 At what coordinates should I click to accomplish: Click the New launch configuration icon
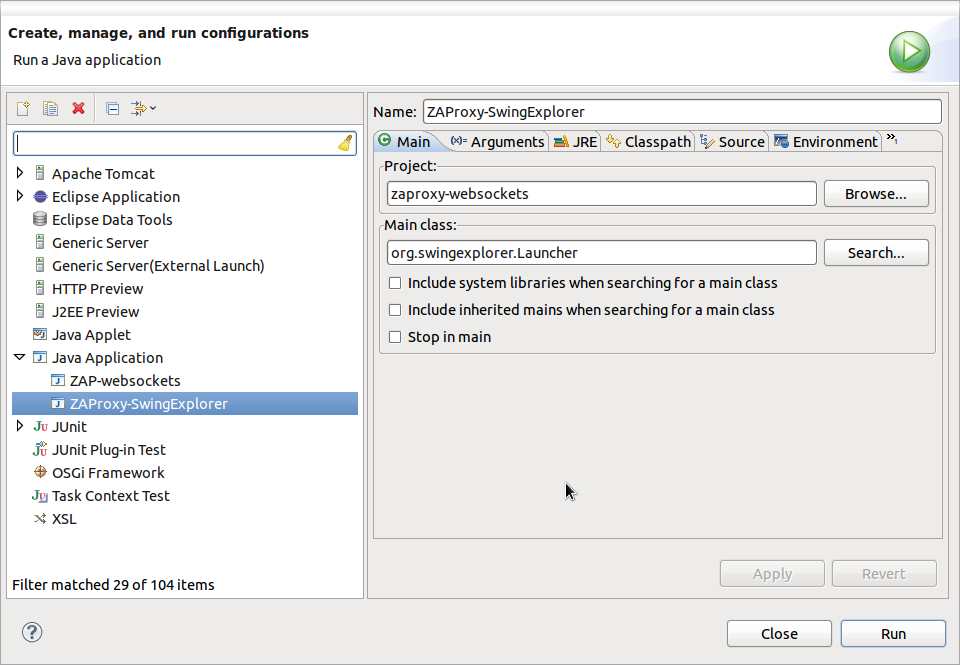coord(23,108)
